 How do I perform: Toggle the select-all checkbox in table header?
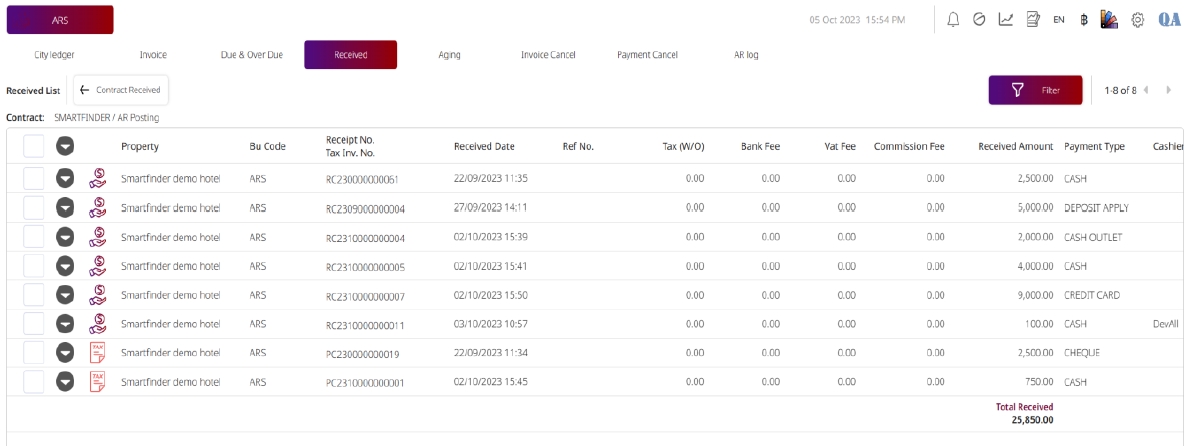(x=34, y=146)
